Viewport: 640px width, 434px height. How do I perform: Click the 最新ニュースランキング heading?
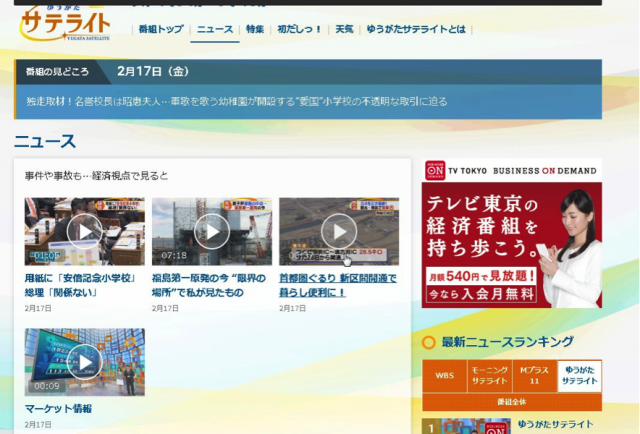[x=508, y=342]
